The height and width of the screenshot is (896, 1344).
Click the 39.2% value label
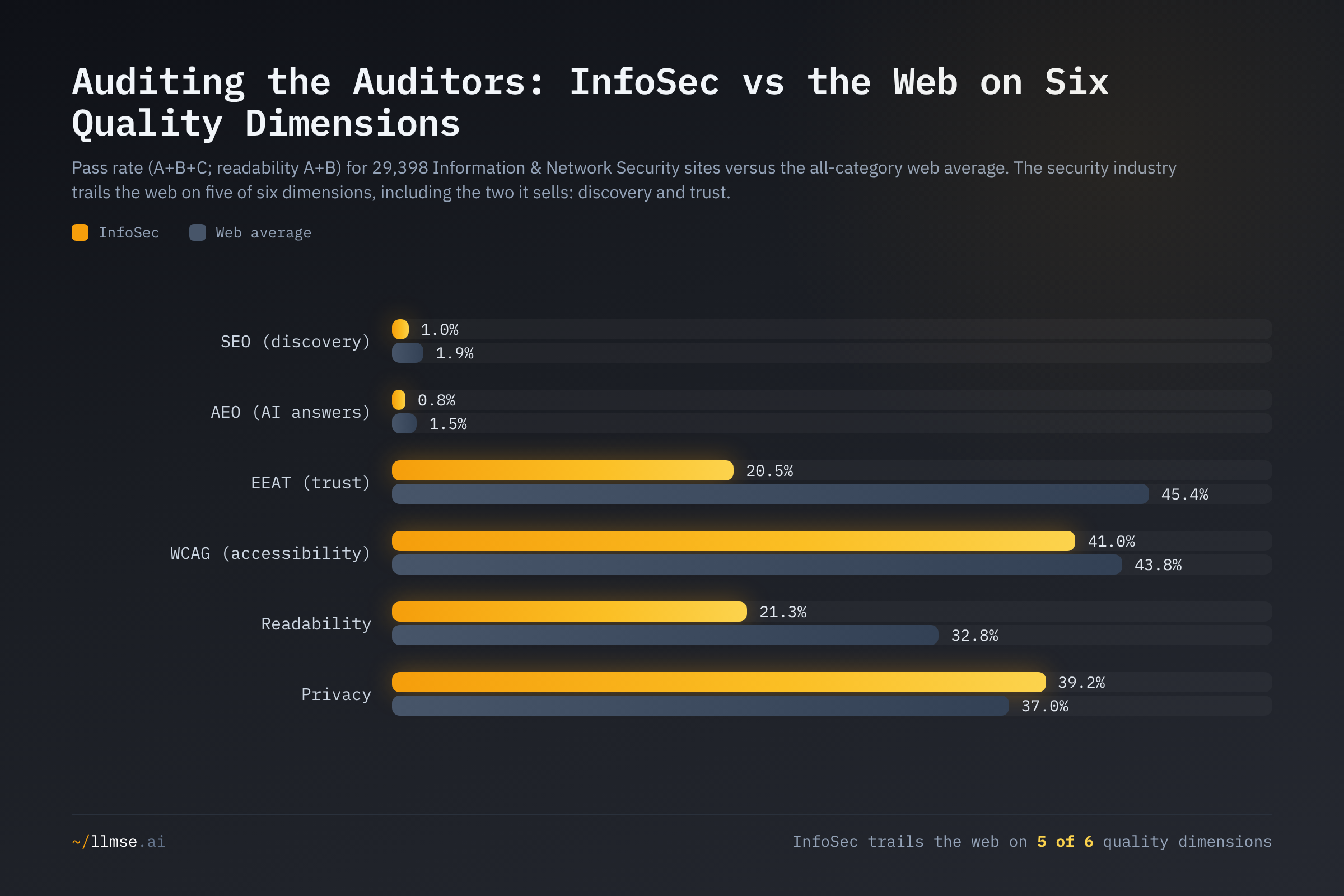pos(1081,682)
